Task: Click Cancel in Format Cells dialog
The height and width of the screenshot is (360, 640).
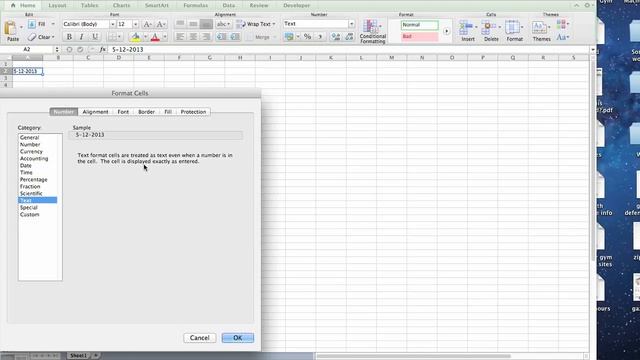Action: tap(200, 338)
